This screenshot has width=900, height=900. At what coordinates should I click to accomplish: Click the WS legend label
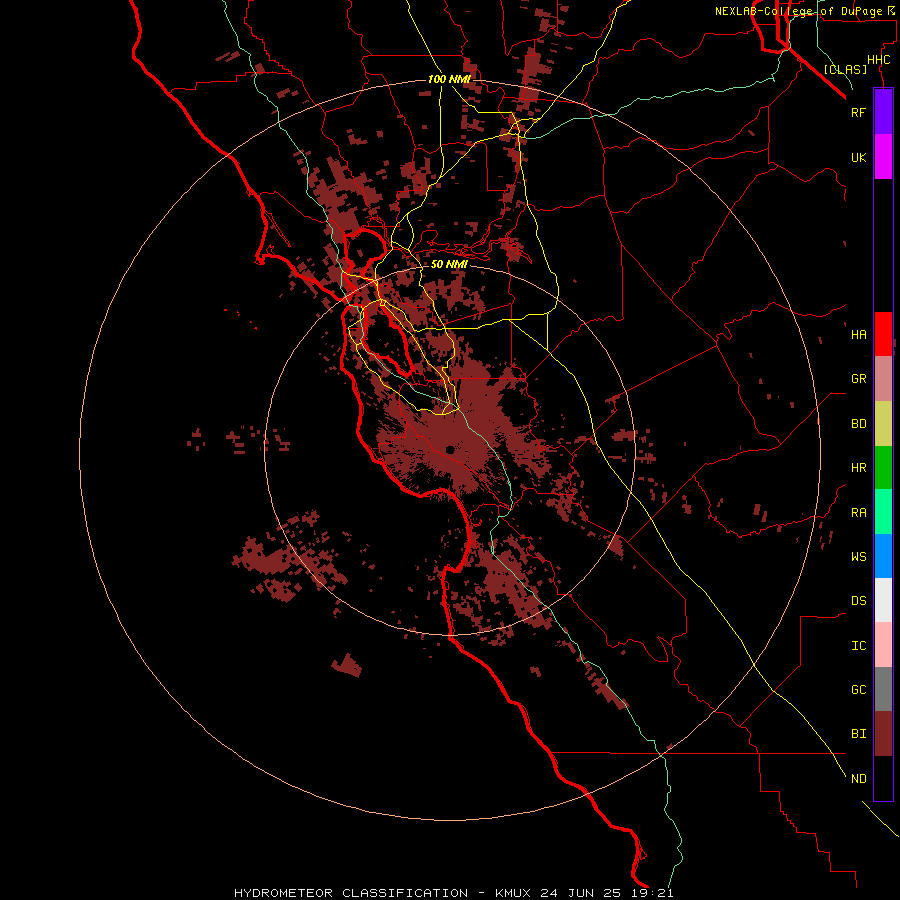pyautogui.click(x=859, y=556)
